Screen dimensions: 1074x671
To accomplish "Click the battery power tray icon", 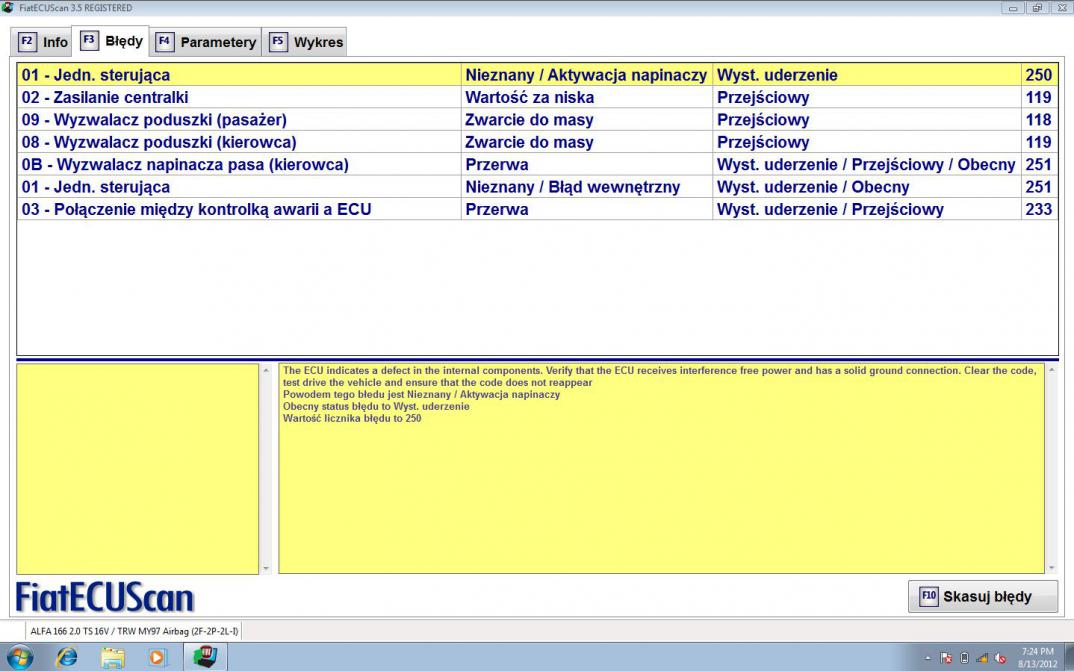I will click(964, 658).
